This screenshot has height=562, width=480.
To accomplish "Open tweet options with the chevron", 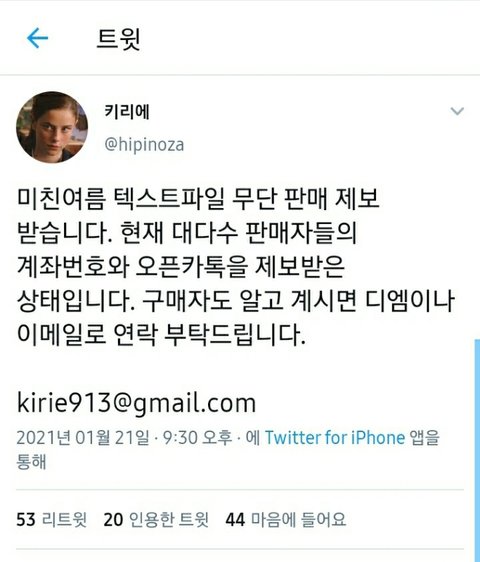I will click(457, 111).
